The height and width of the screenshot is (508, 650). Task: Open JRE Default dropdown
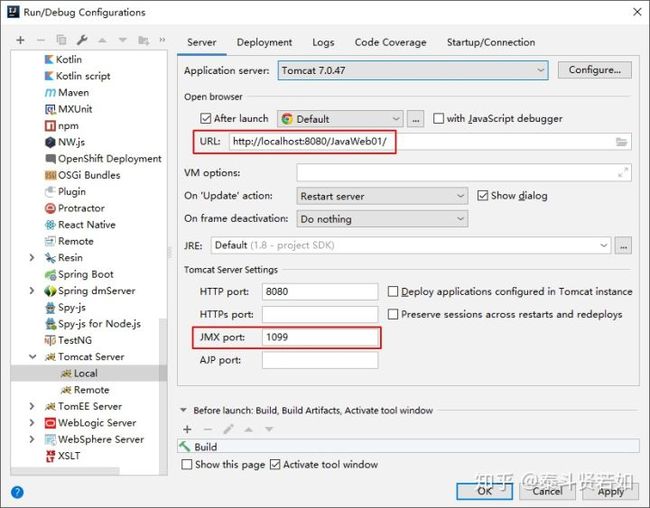tap(411, 245)
